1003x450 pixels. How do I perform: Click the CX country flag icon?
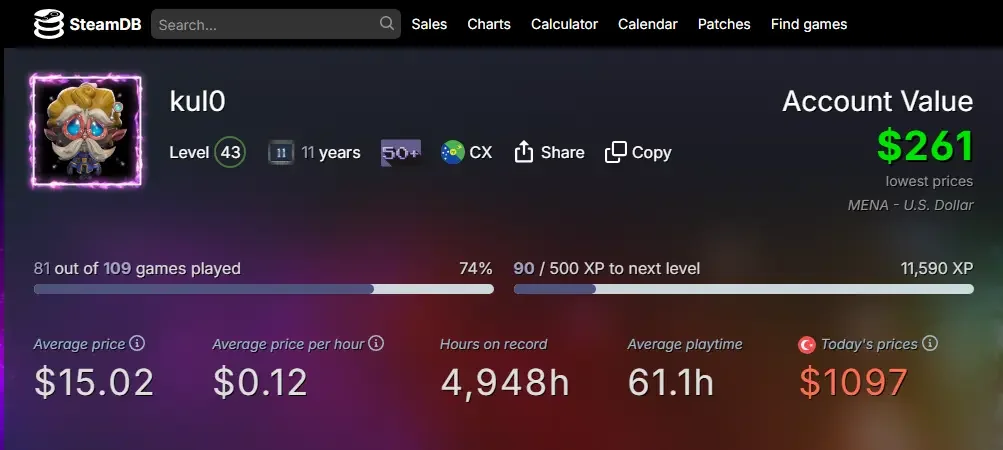coord(453,152)
